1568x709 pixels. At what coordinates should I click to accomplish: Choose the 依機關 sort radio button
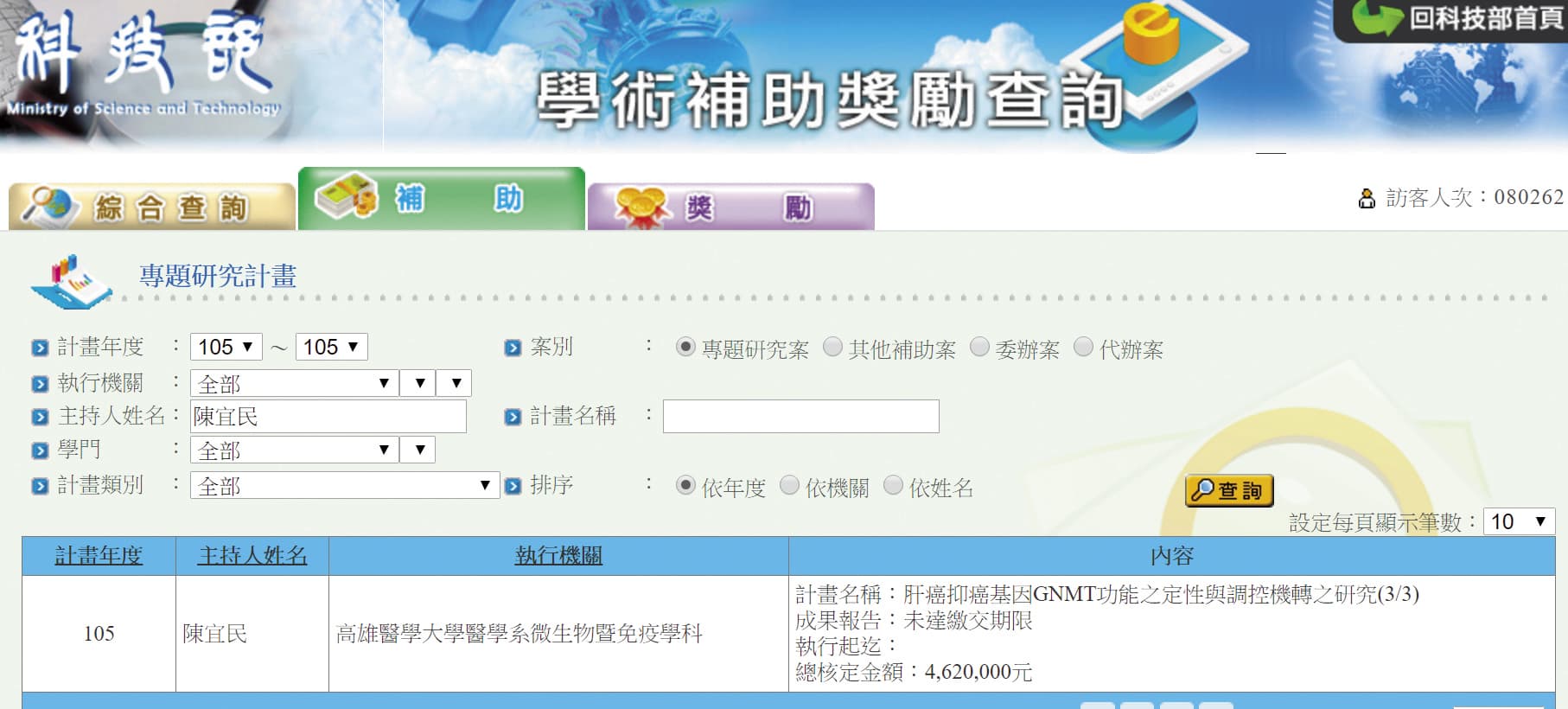[789, 485]
